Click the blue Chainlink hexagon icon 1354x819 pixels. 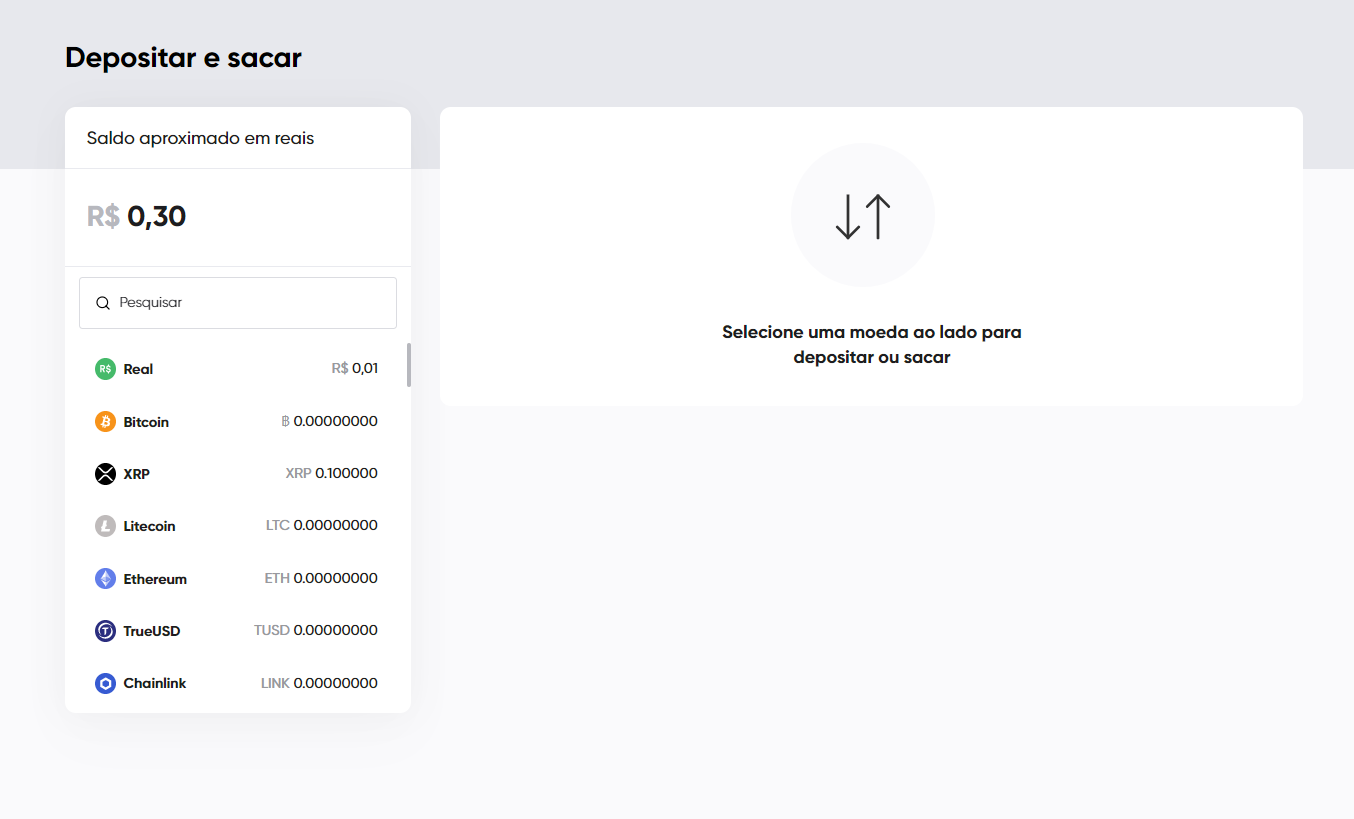click(x=105, y=683)
